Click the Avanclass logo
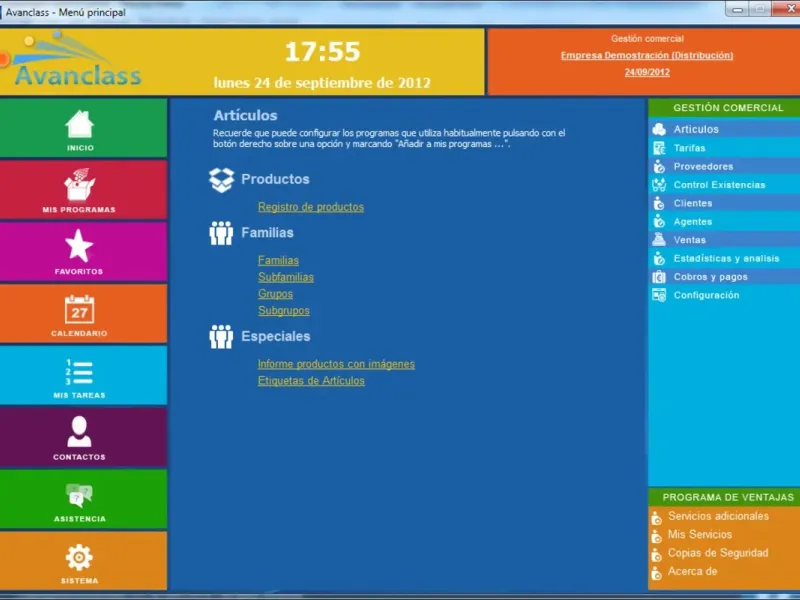This screenshot has height=600, width=800. pyautogui.click(x=71, y=60)
